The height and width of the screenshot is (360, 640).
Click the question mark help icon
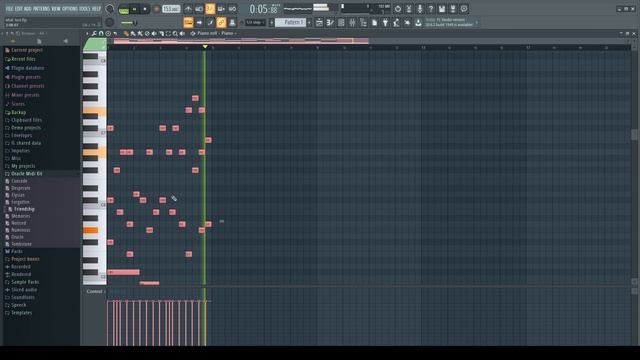point(431,9)
